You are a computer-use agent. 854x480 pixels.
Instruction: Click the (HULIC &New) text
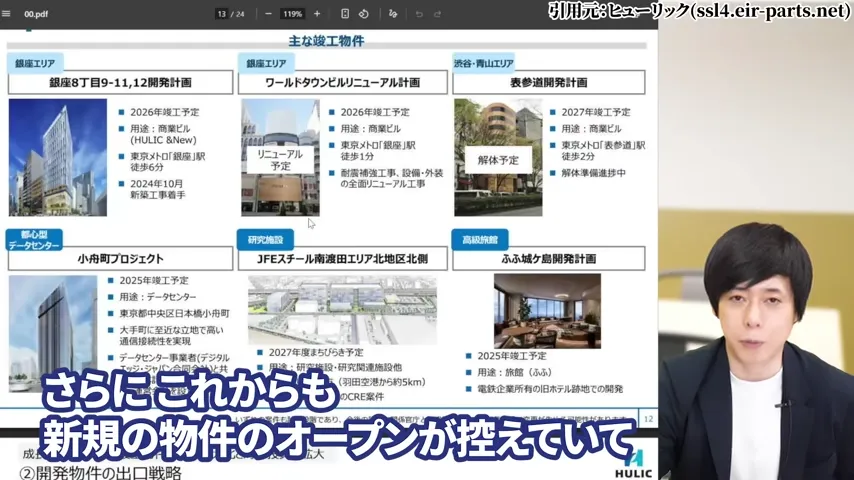coord(163,140)
